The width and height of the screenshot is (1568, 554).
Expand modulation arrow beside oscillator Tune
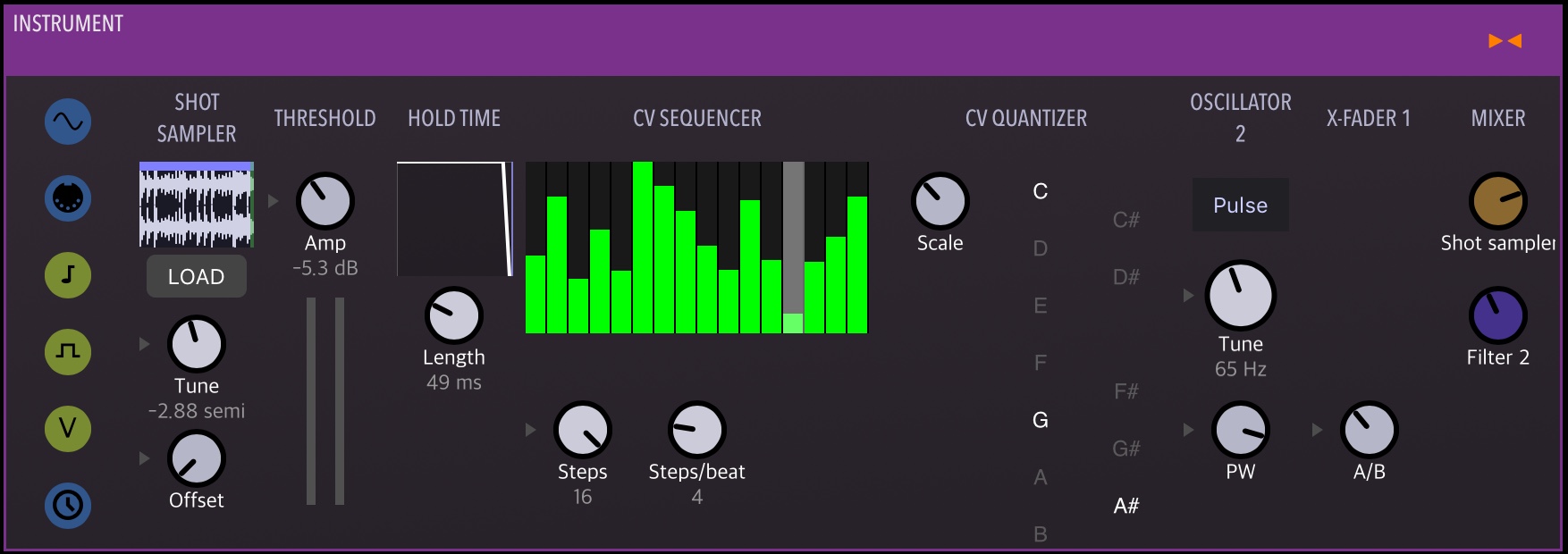pyautogui.click(x=1188, y=295)
